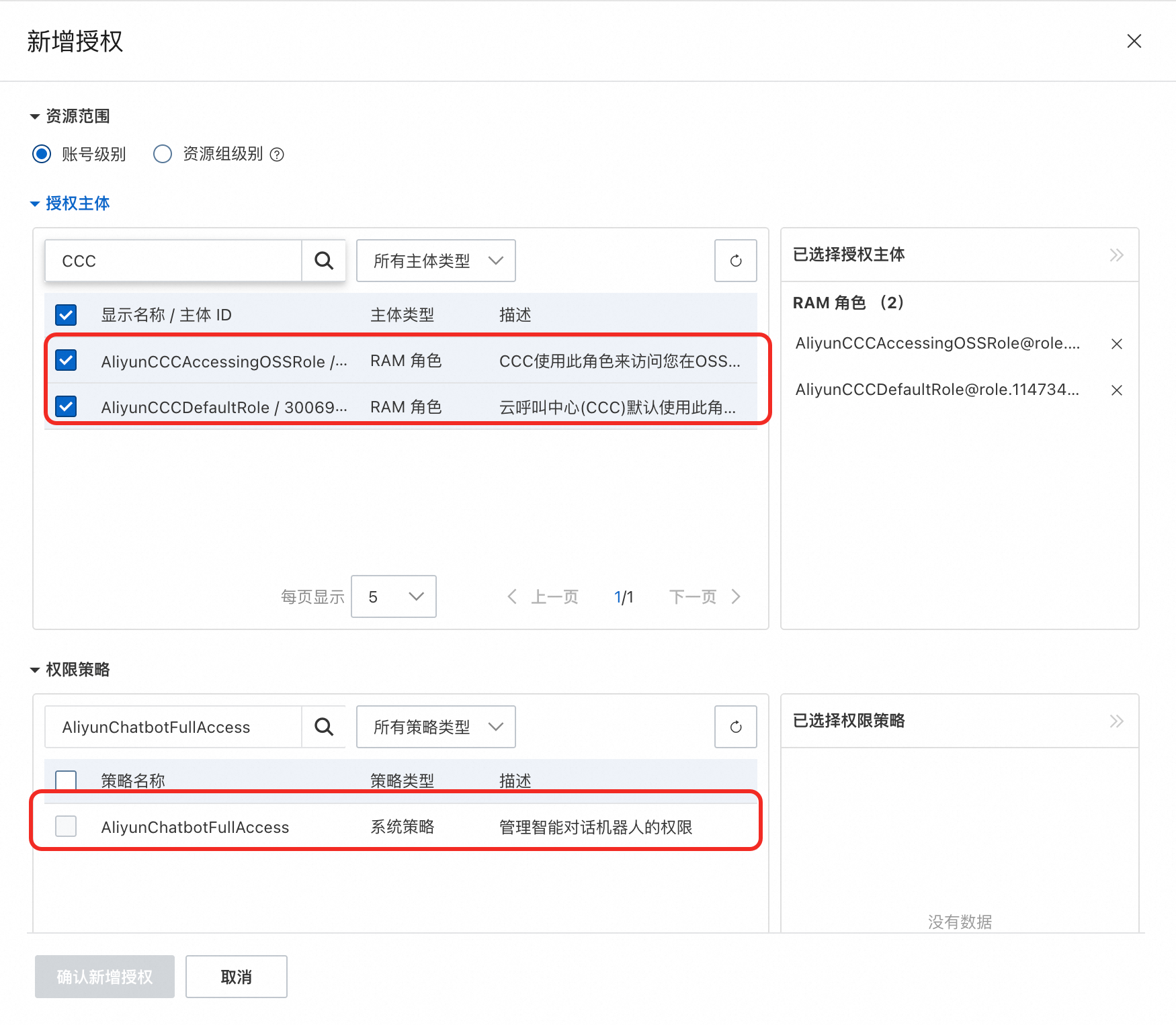Open the 所有策略类型 dropdown
The image size is (1176, 1025).
pyautogui.click(x=436, y=727)
